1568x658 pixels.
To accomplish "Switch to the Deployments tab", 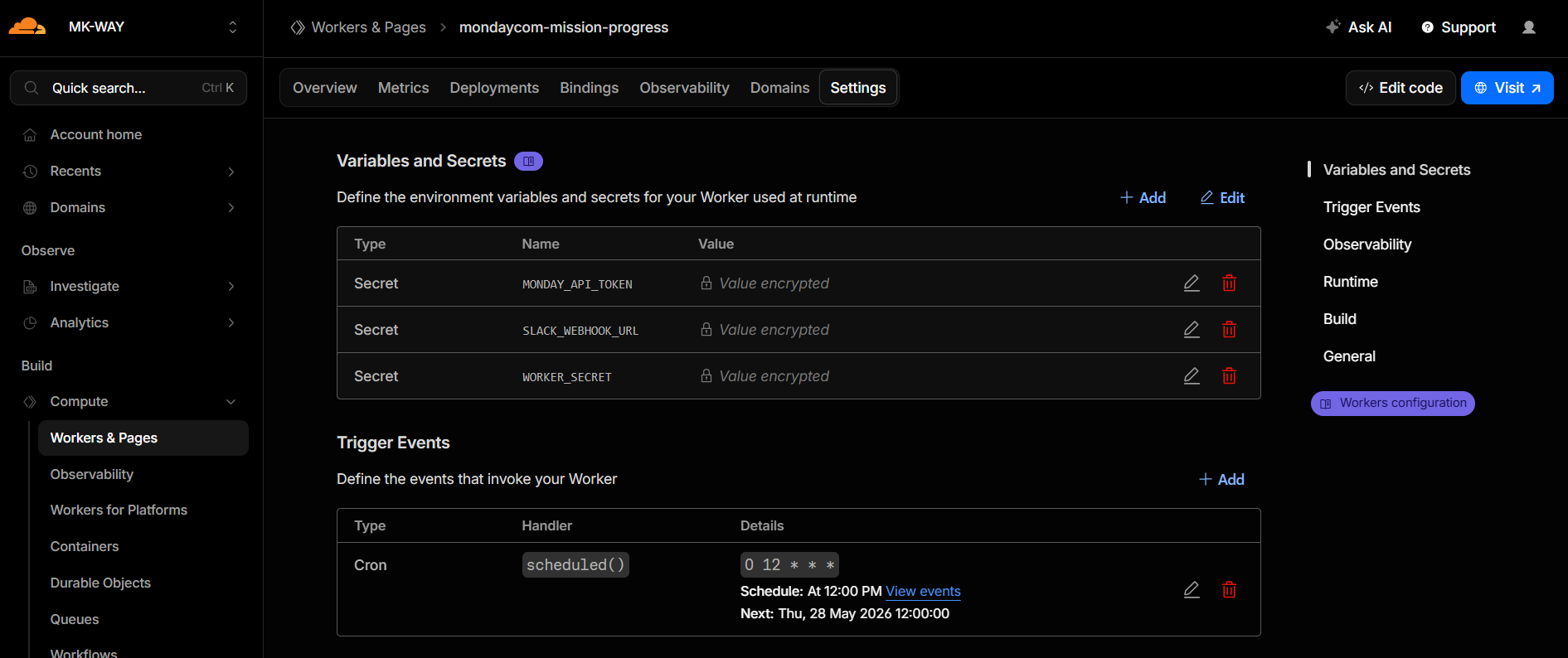I will 494,88.
